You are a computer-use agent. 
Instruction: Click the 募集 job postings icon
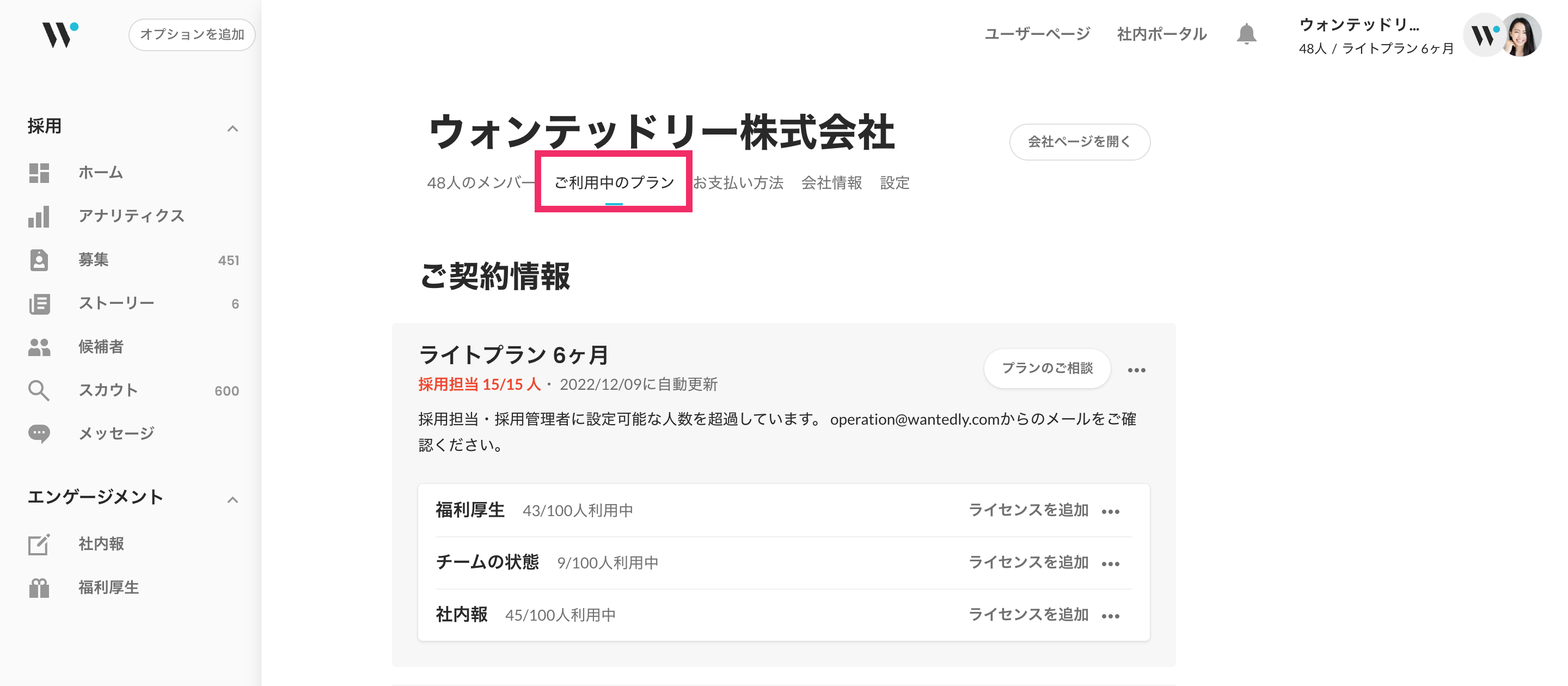[39, 260]
